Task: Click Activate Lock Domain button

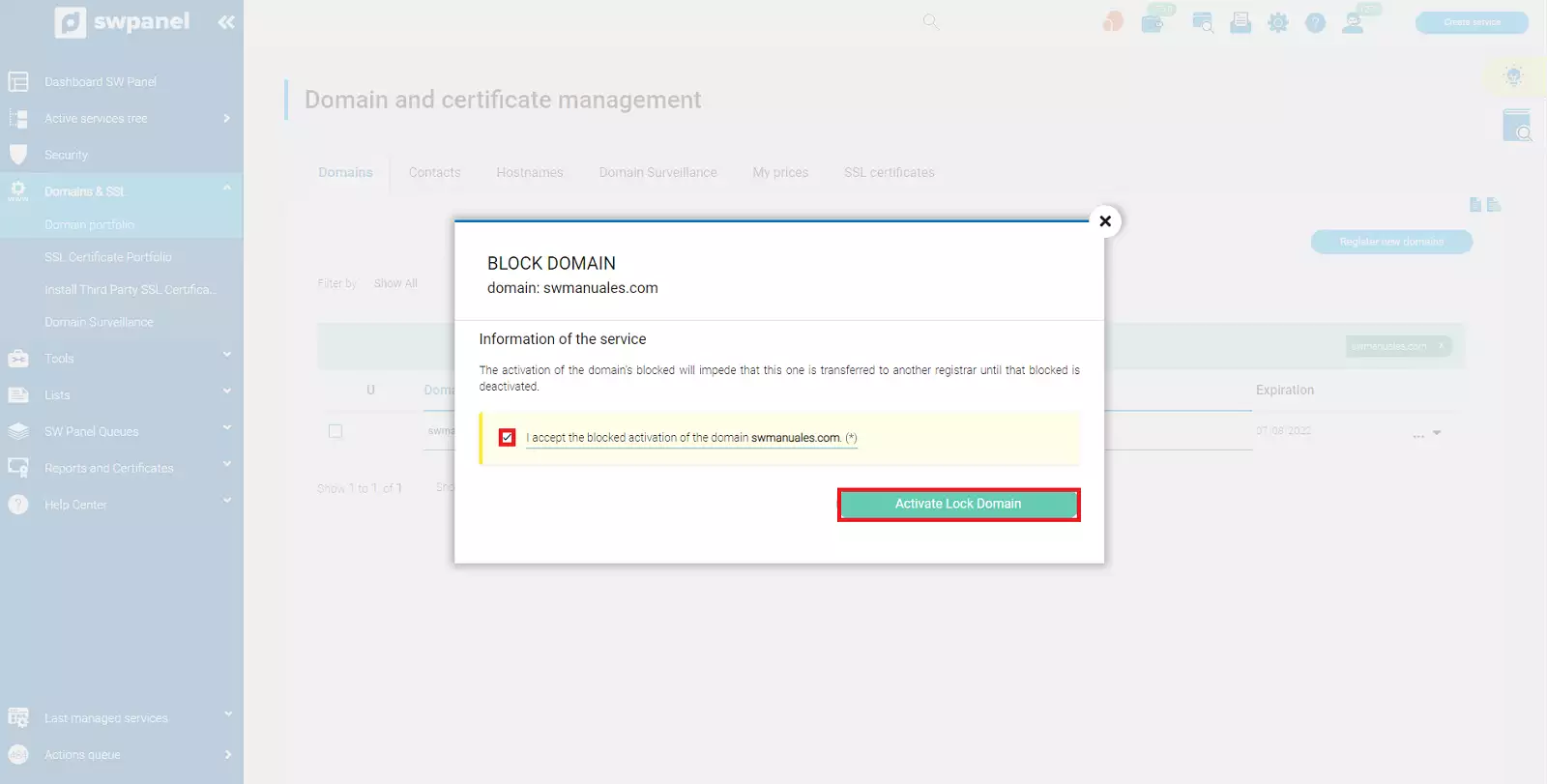Action: pyautogui.click(x=958, y=505)
